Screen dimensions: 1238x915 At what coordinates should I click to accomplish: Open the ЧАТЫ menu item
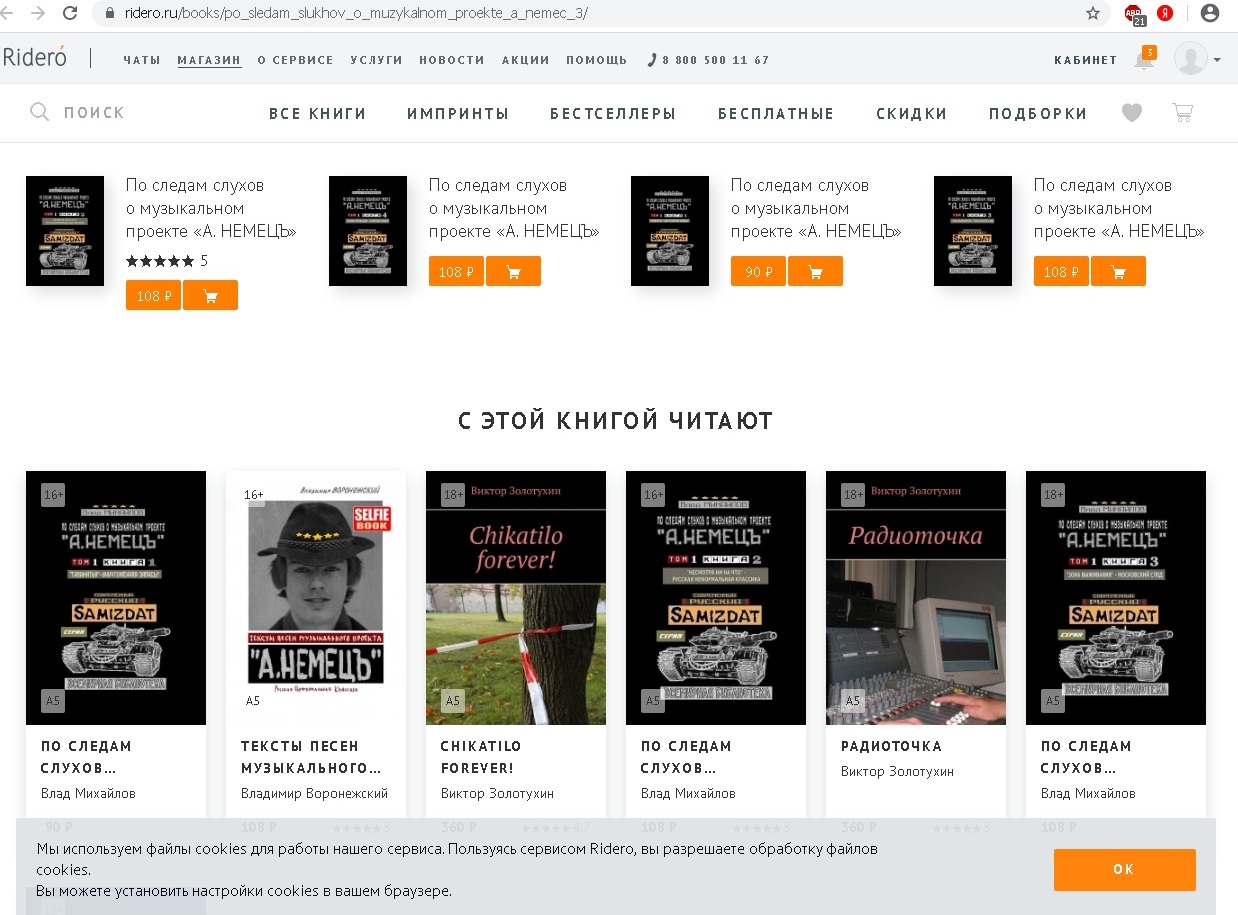pyautogui.click(x=142, y=60)
